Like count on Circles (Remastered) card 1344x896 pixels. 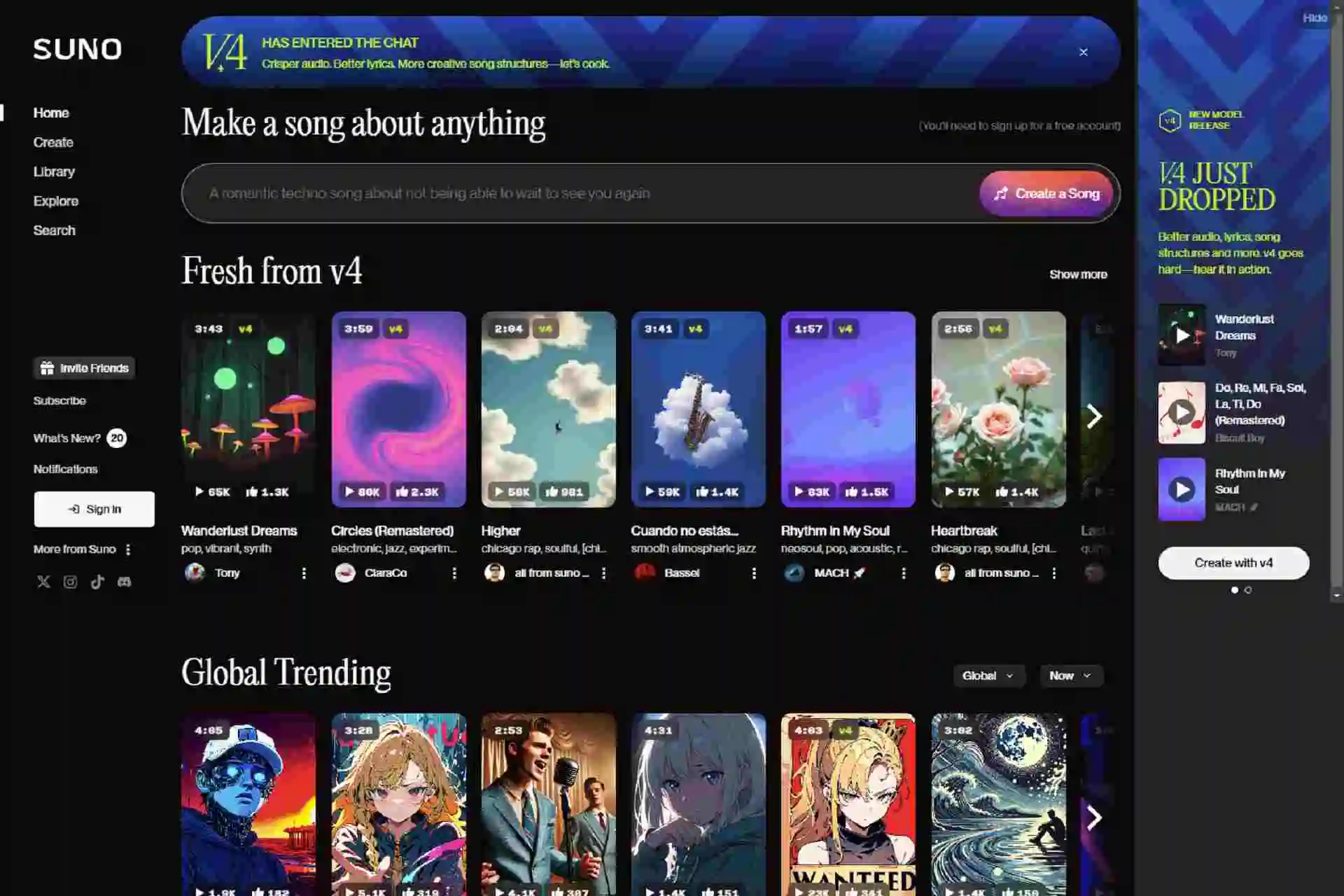tap(417, 491)
